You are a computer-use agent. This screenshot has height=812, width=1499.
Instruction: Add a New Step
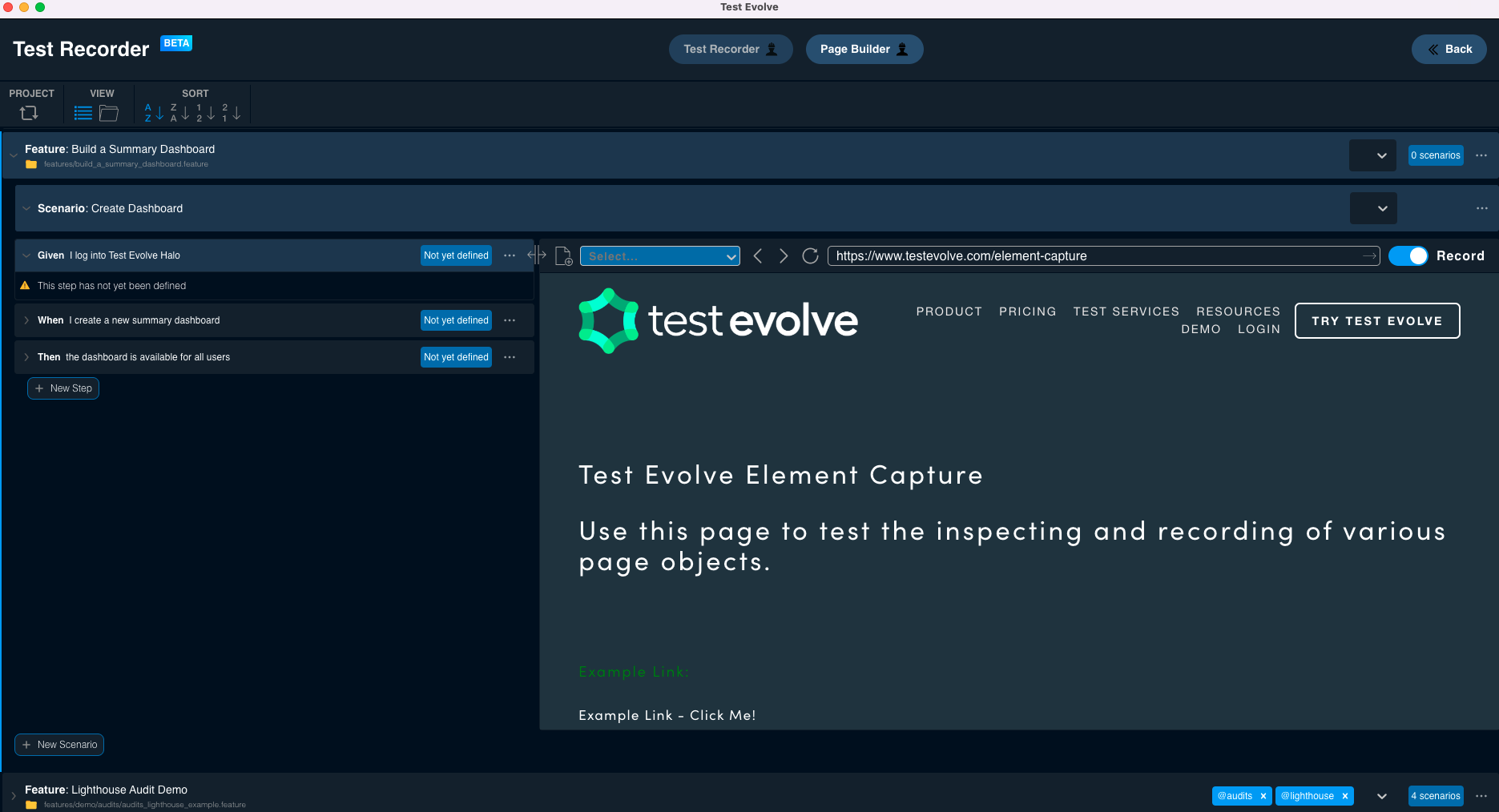point(63,388)
